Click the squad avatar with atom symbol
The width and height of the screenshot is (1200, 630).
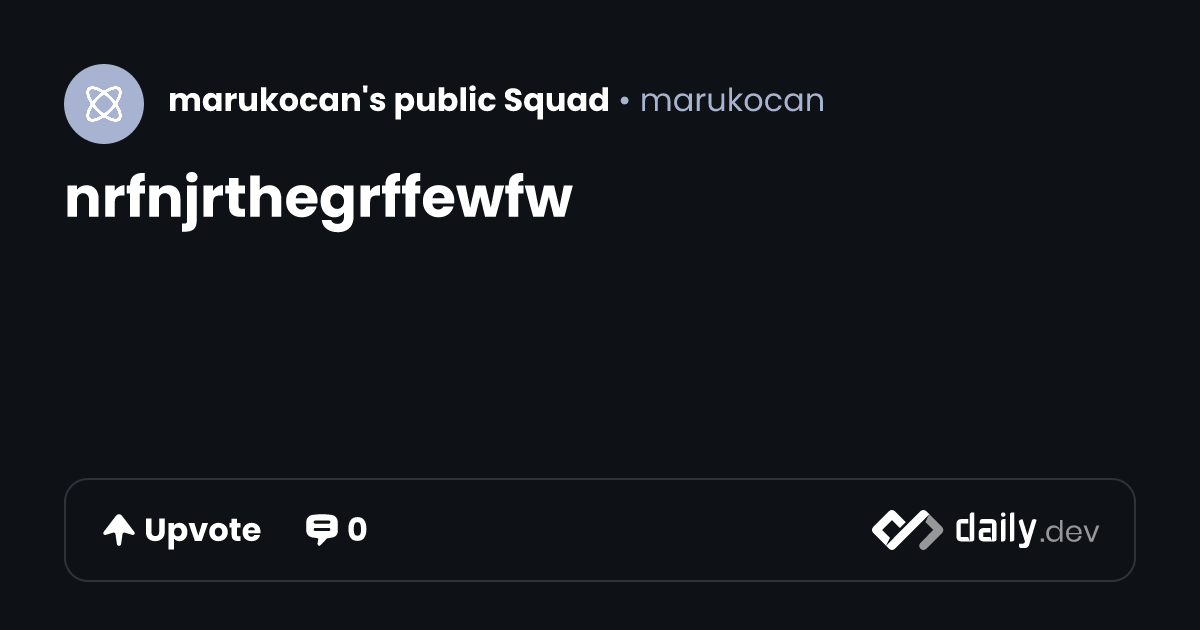(104, 104)
